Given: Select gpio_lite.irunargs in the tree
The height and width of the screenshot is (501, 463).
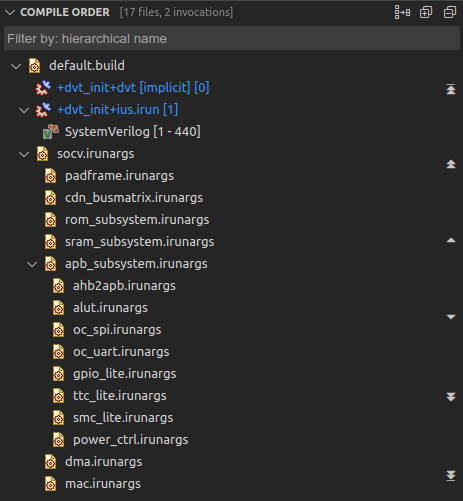Looking at the screenshot, I should tap(125, 374).
